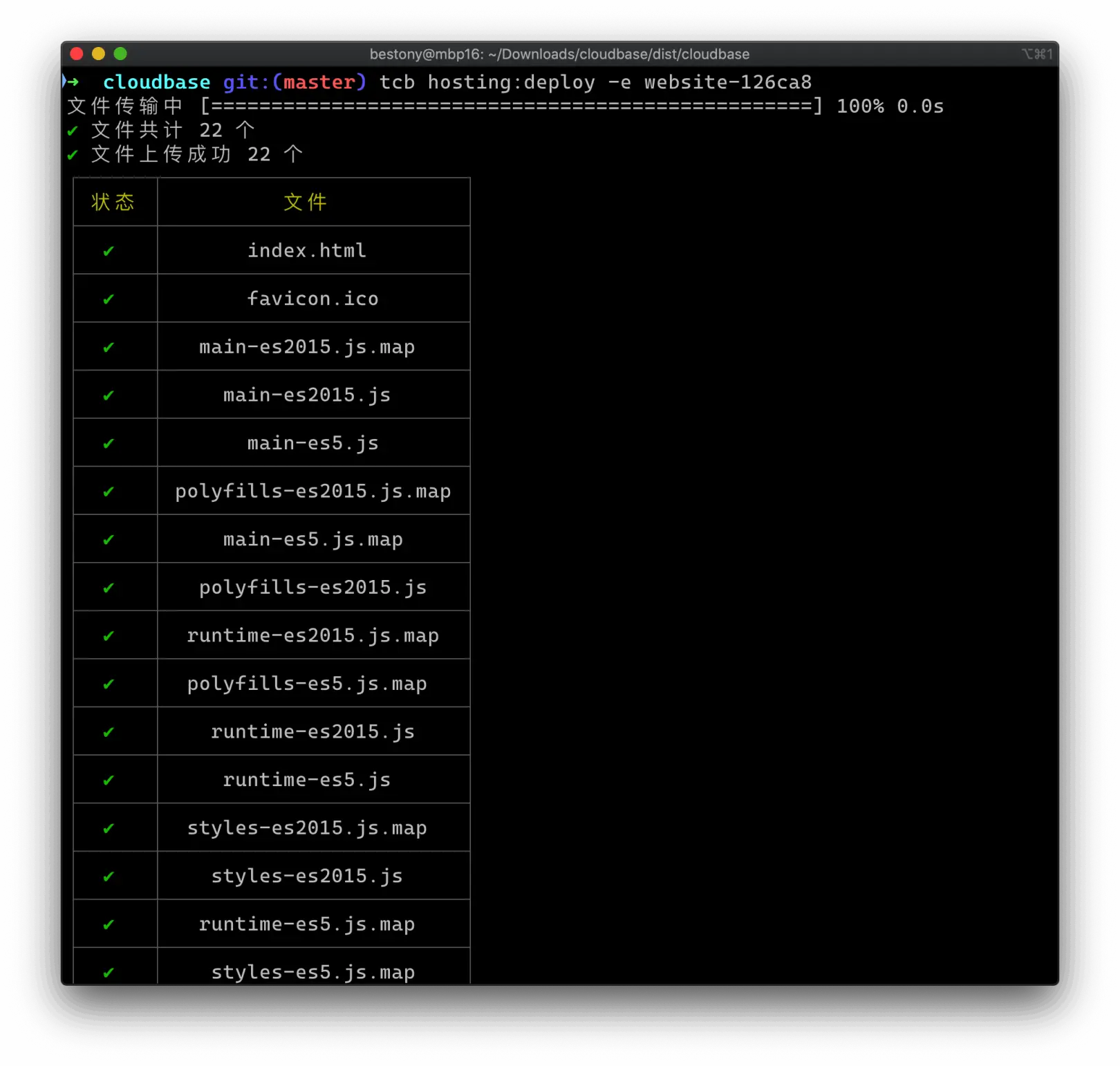Select the checkmark next to styles-es2015.js

pyautogui.click(x=109, y=876)
